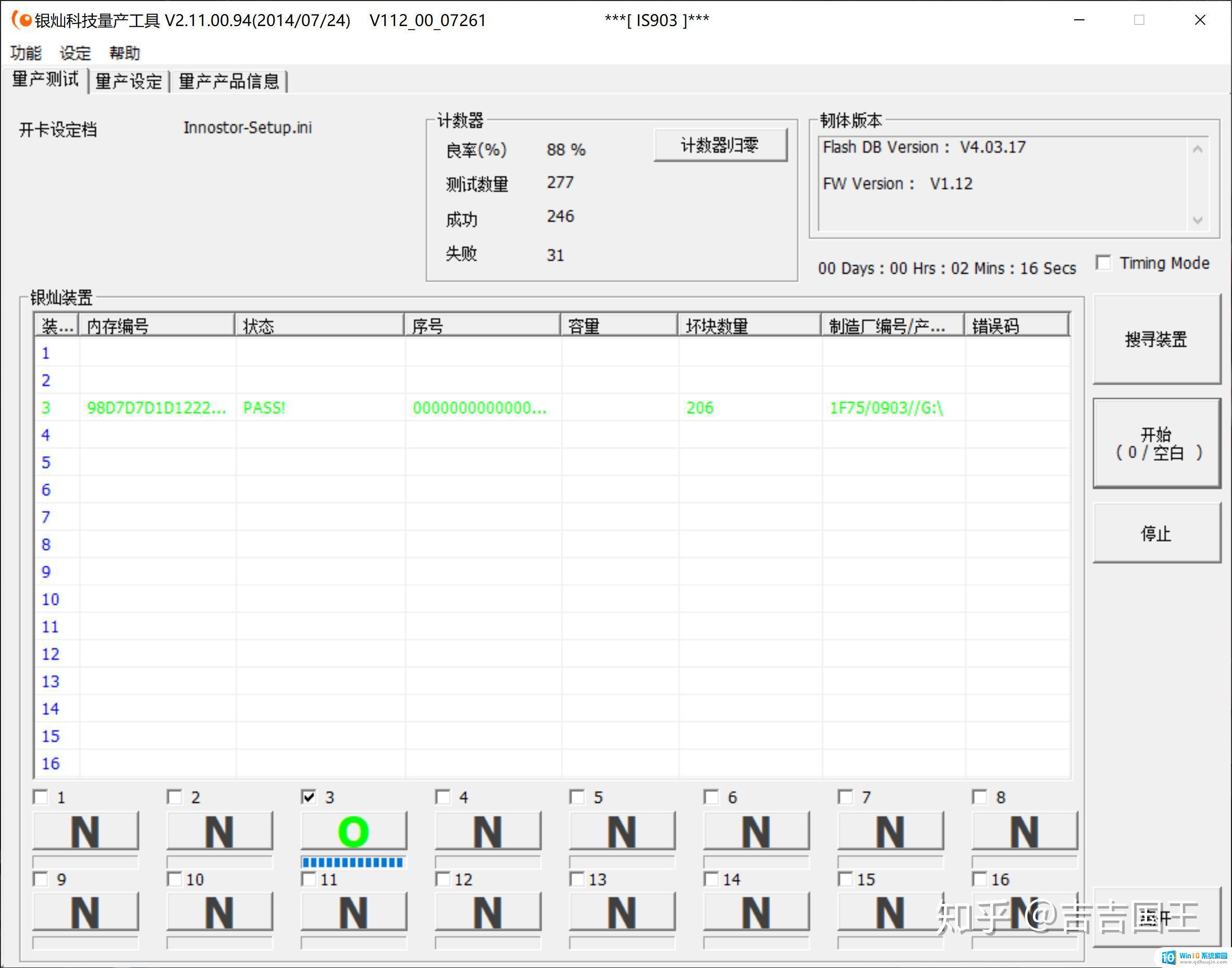The height and width of the screenshot is (968, 1232).
Task: Select device row 10 in the list
Action: click(552, 599)
